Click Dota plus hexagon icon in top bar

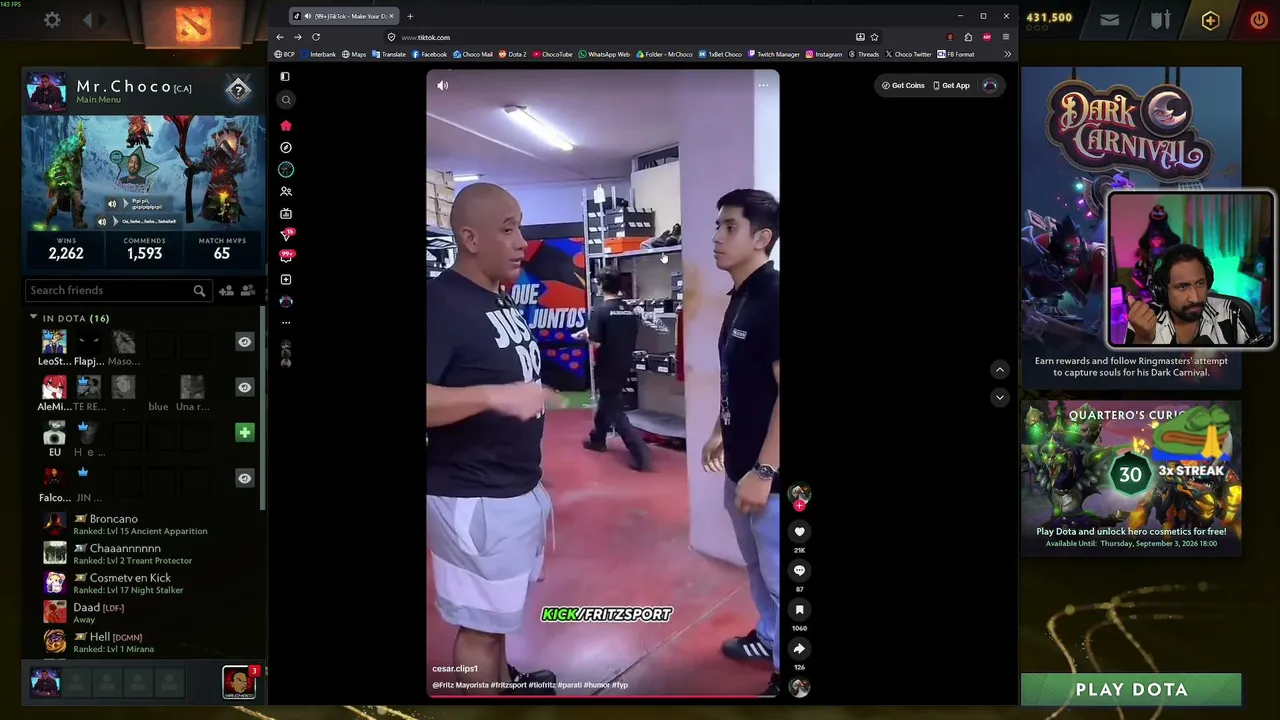[1210, 20]
